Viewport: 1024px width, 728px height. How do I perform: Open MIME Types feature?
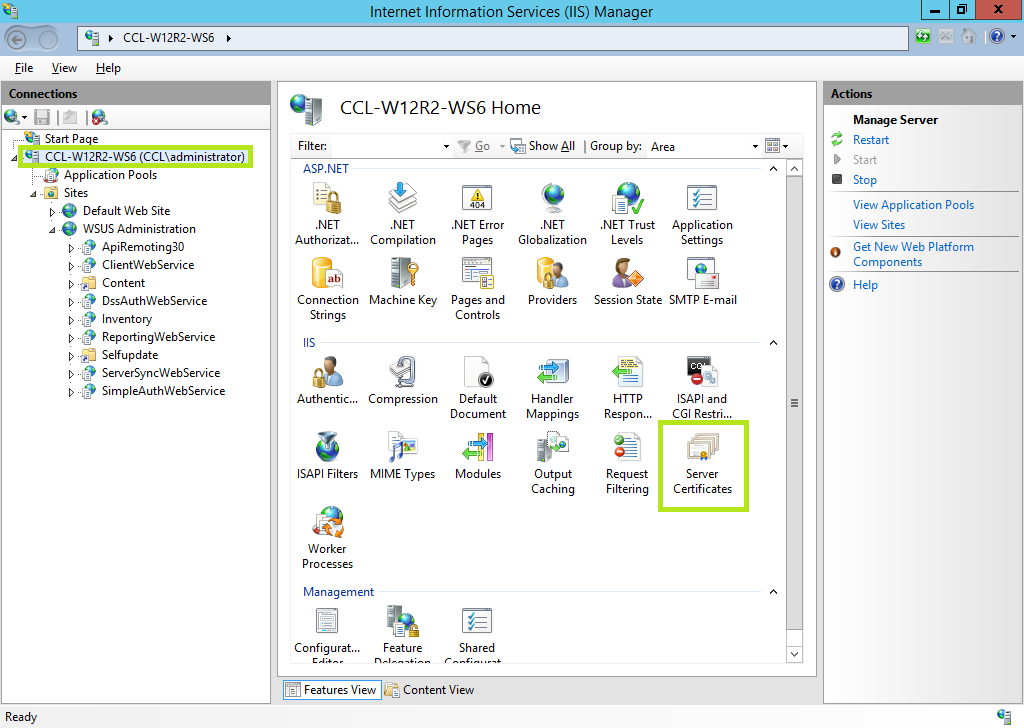[x=402, y=456]
